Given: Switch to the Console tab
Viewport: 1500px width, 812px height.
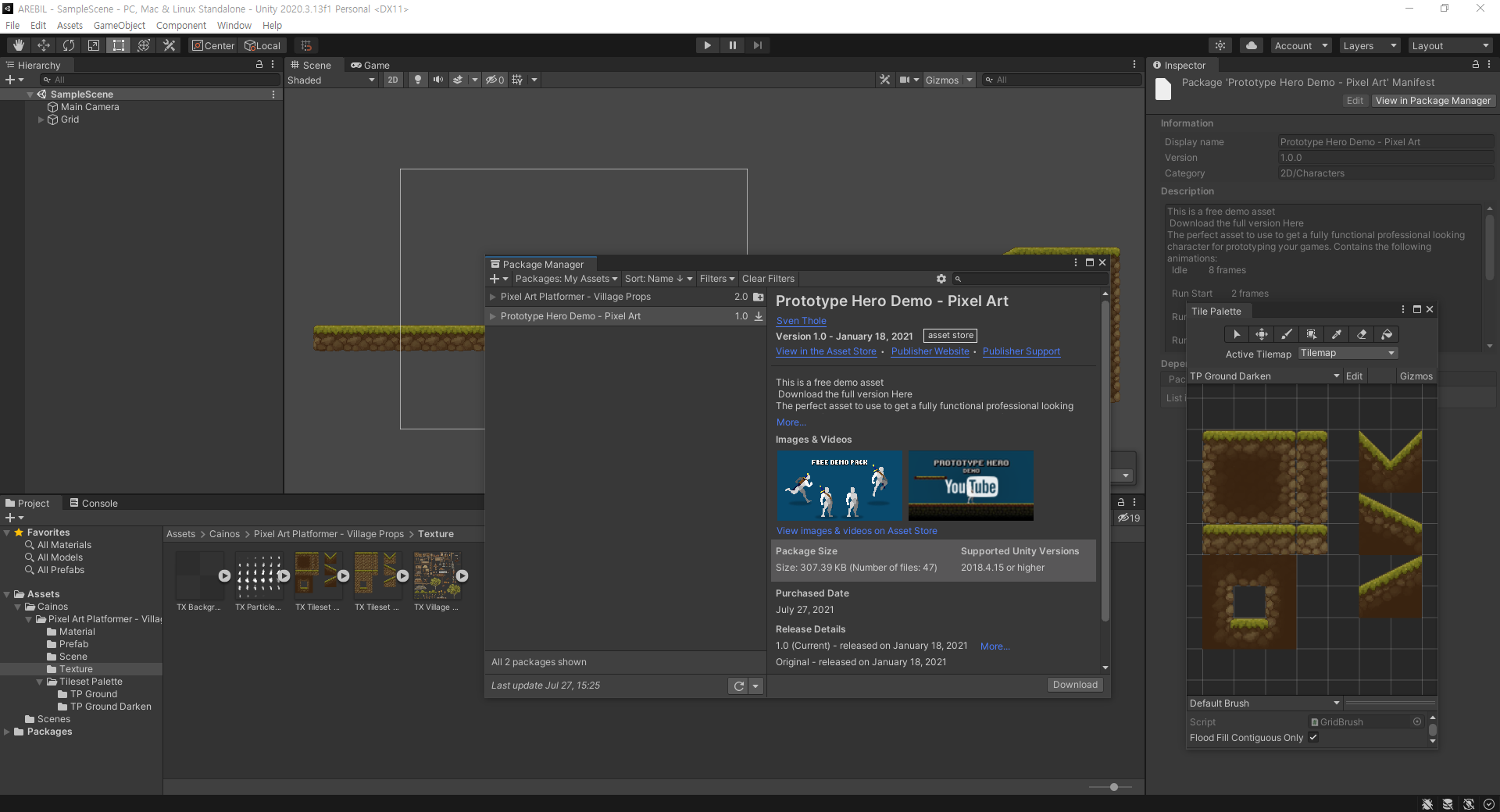Looking at the screenshot, I should click(x=94, y=503).
